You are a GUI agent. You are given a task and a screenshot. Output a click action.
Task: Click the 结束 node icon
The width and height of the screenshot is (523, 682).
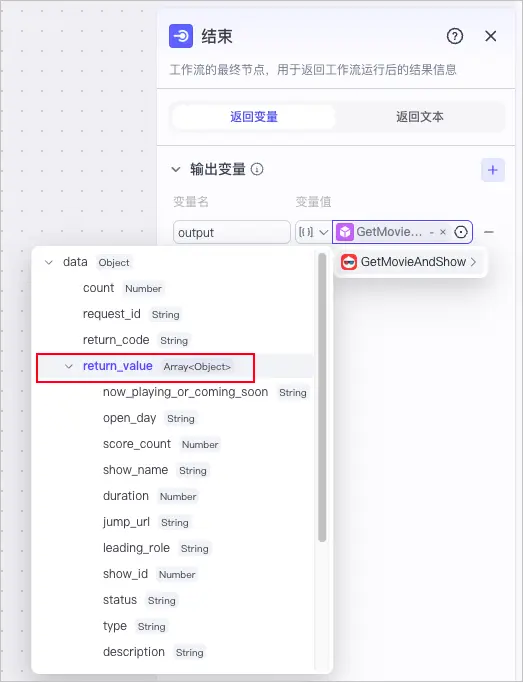(181, 36)
